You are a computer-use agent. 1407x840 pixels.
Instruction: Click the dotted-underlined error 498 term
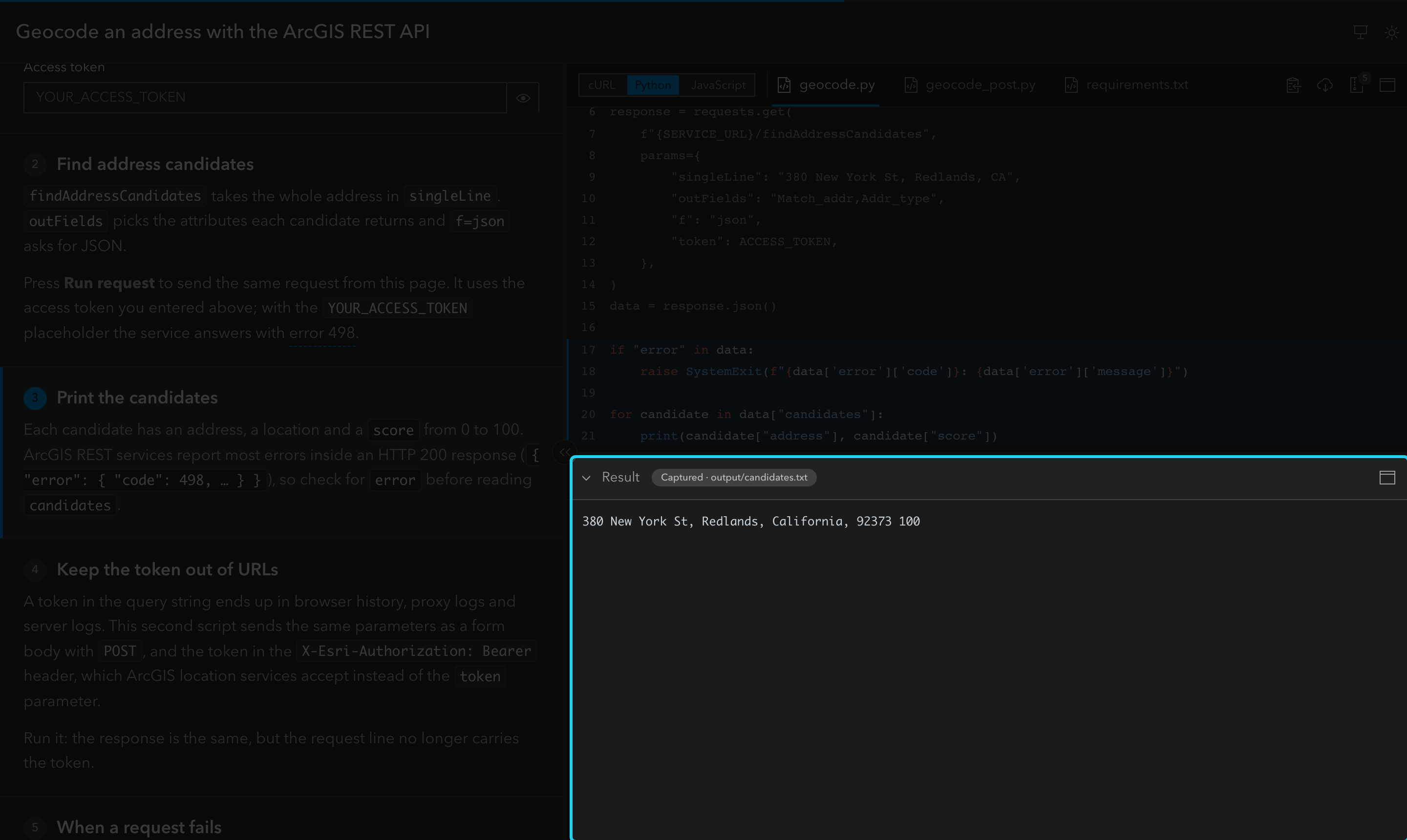coord(322,333)
